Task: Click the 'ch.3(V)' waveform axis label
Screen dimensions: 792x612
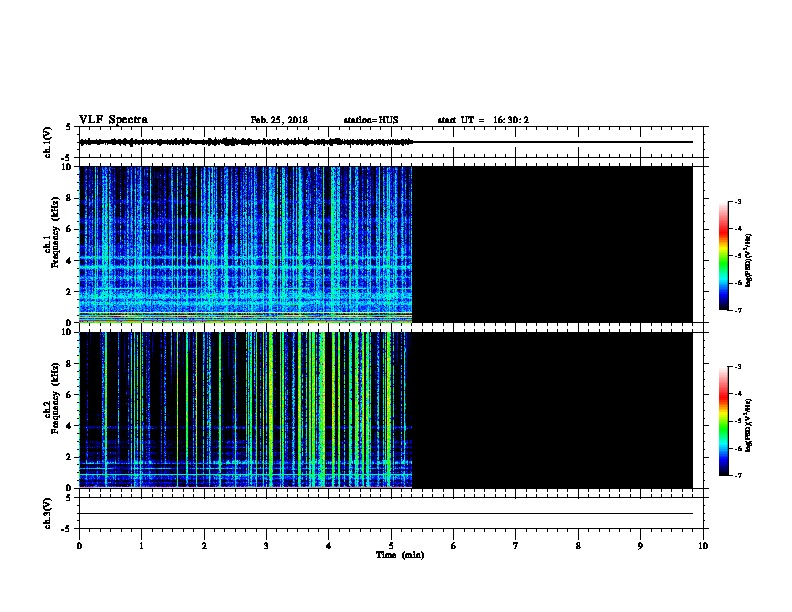Action: (x=48, y=513)
